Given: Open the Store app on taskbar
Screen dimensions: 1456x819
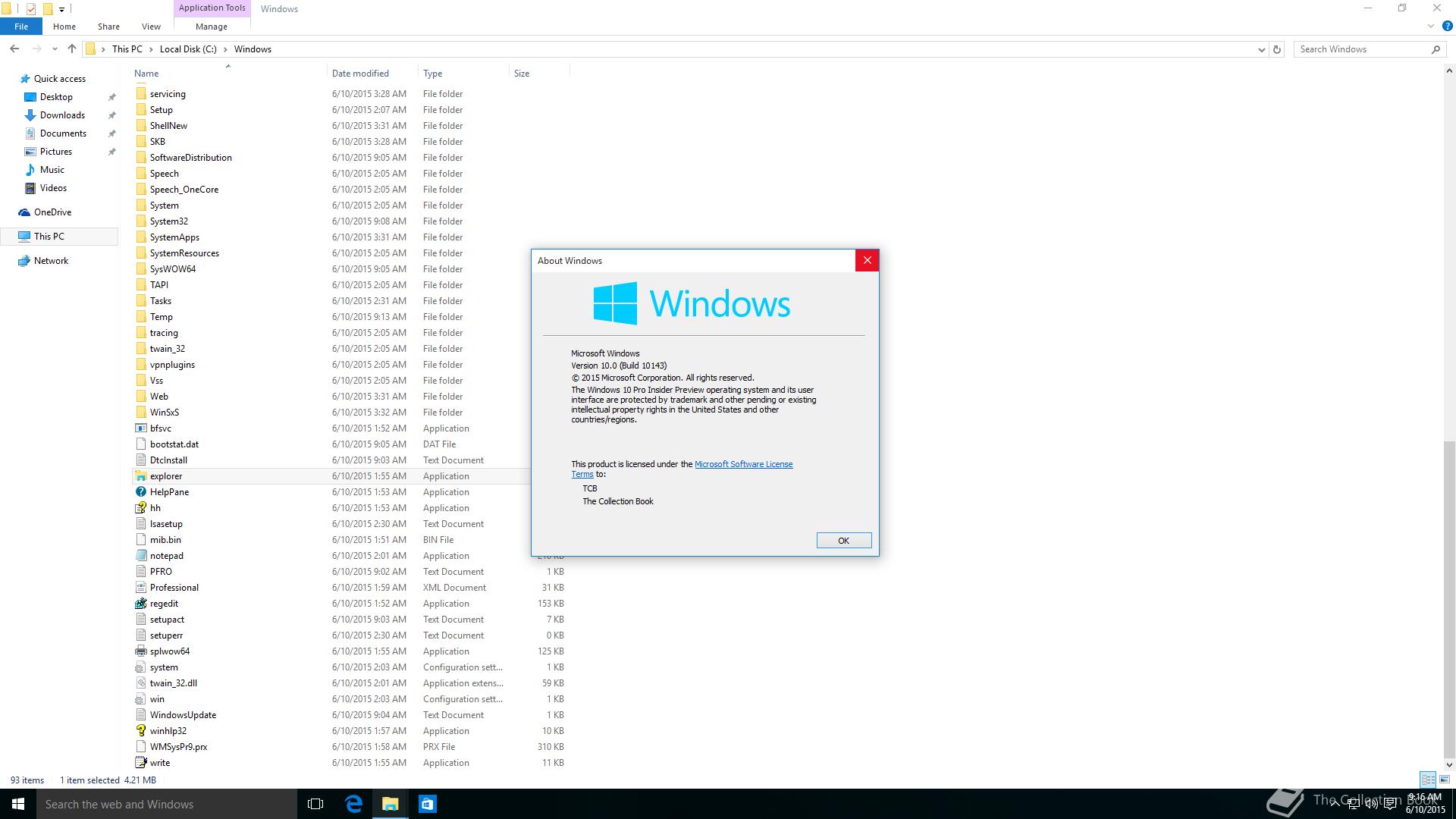Looking at the screenshot, I should [x=427, y=804].
